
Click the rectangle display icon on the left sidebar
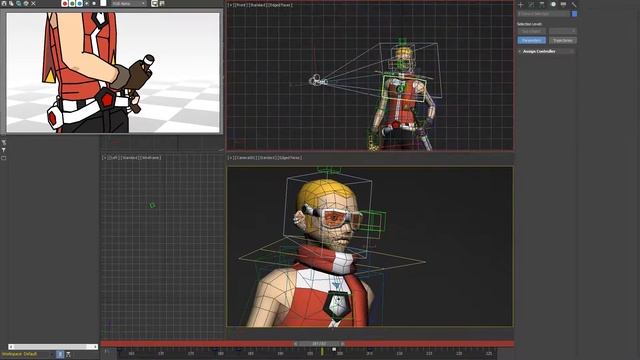pos(4,158)
